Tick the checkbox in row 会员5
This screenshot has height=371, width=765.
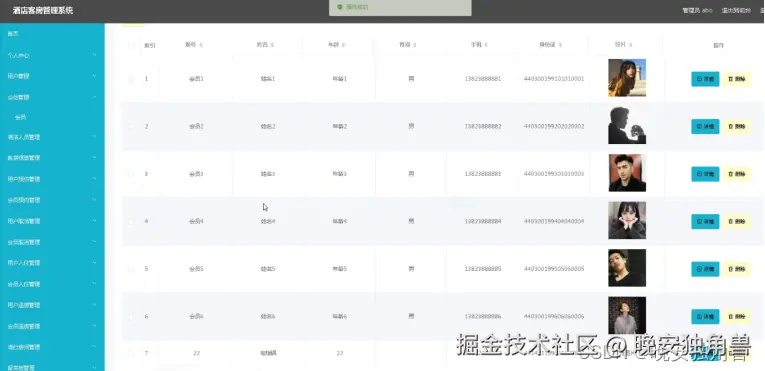[130, 269]
